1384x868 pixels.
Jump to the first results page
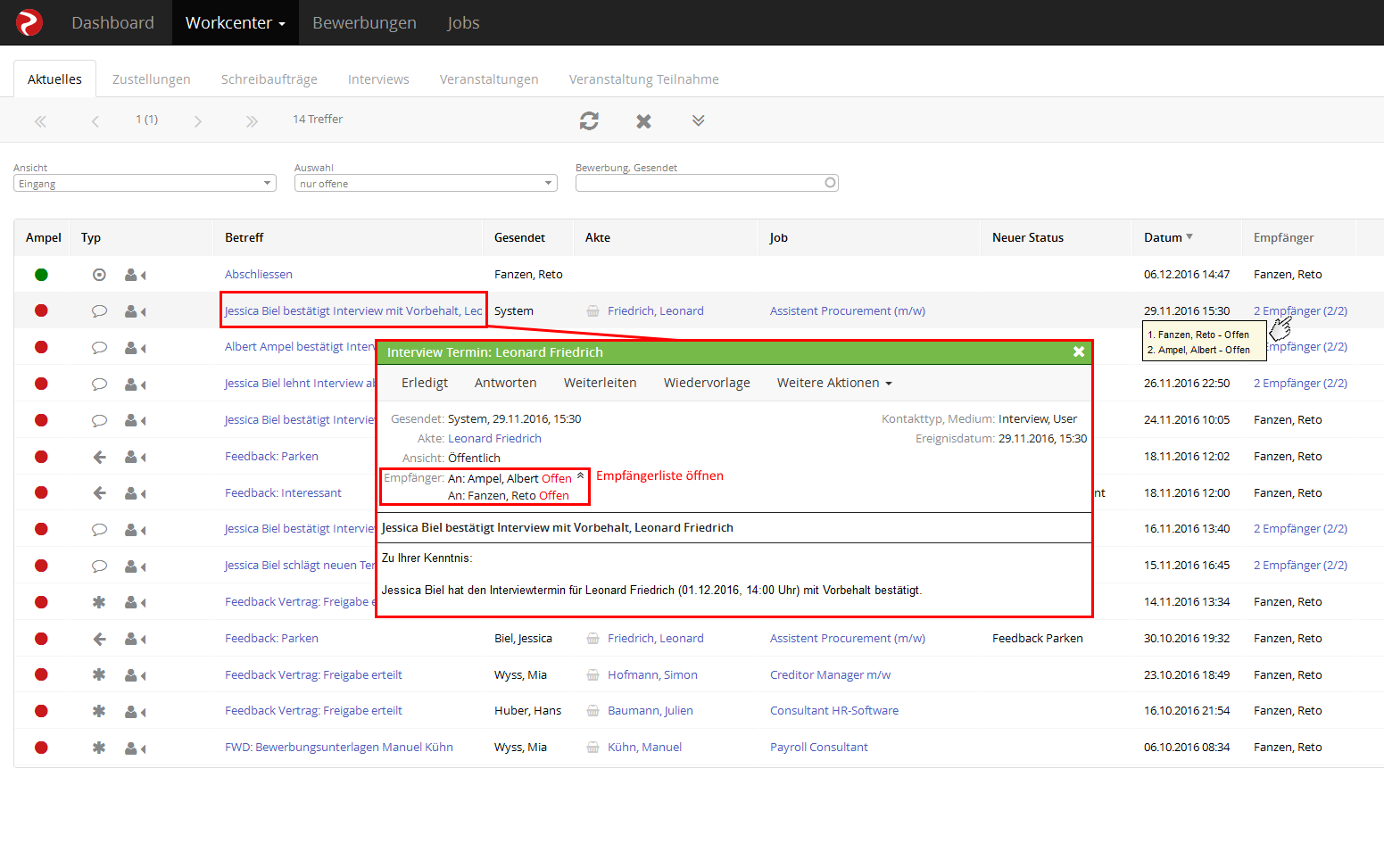tap(40, 121)
